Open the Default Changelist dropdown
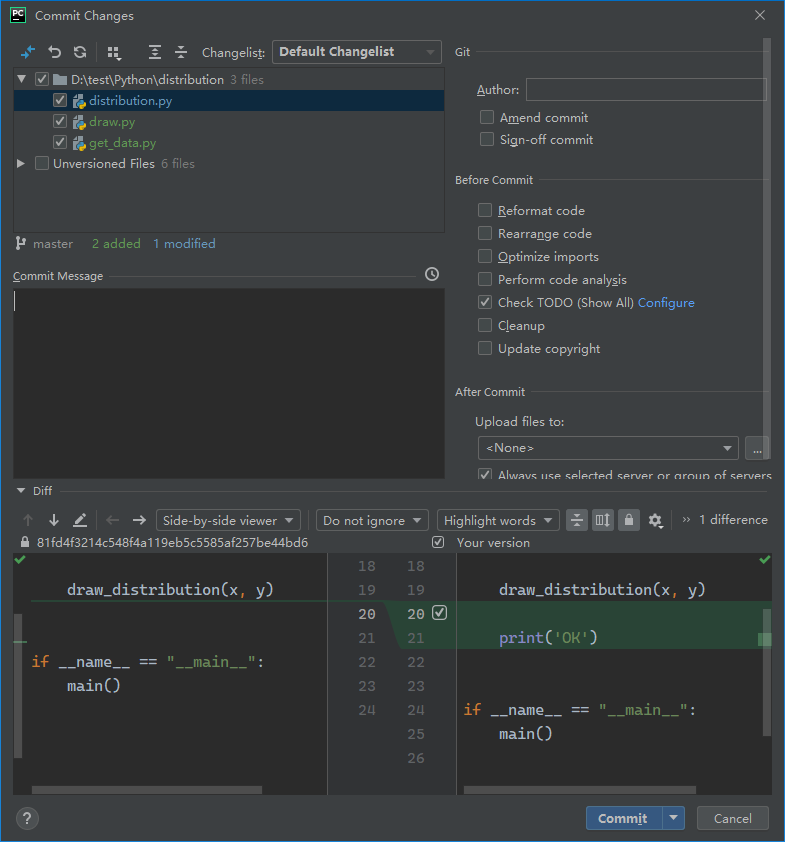 [357, 52]
